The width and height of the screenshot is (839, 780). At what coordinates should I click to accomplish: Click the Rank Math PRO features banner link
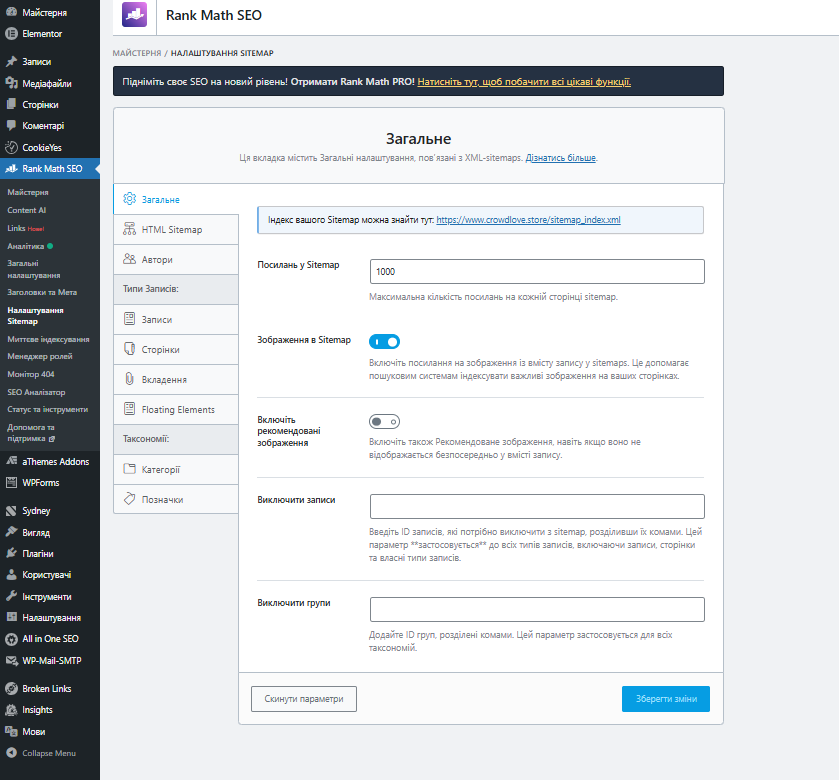coord(524,82)
